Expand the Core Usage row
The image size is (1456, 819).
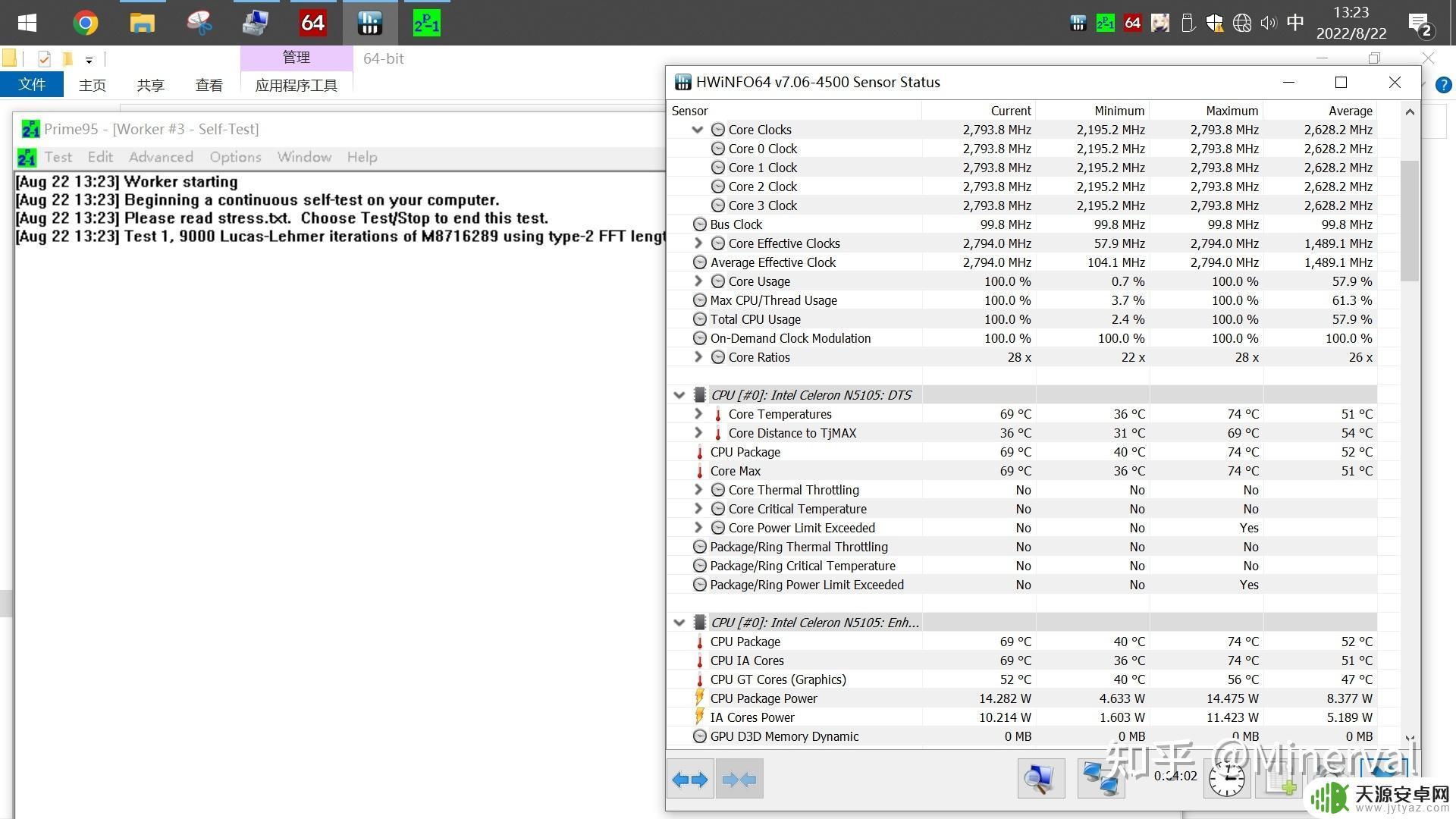[698, 281]
